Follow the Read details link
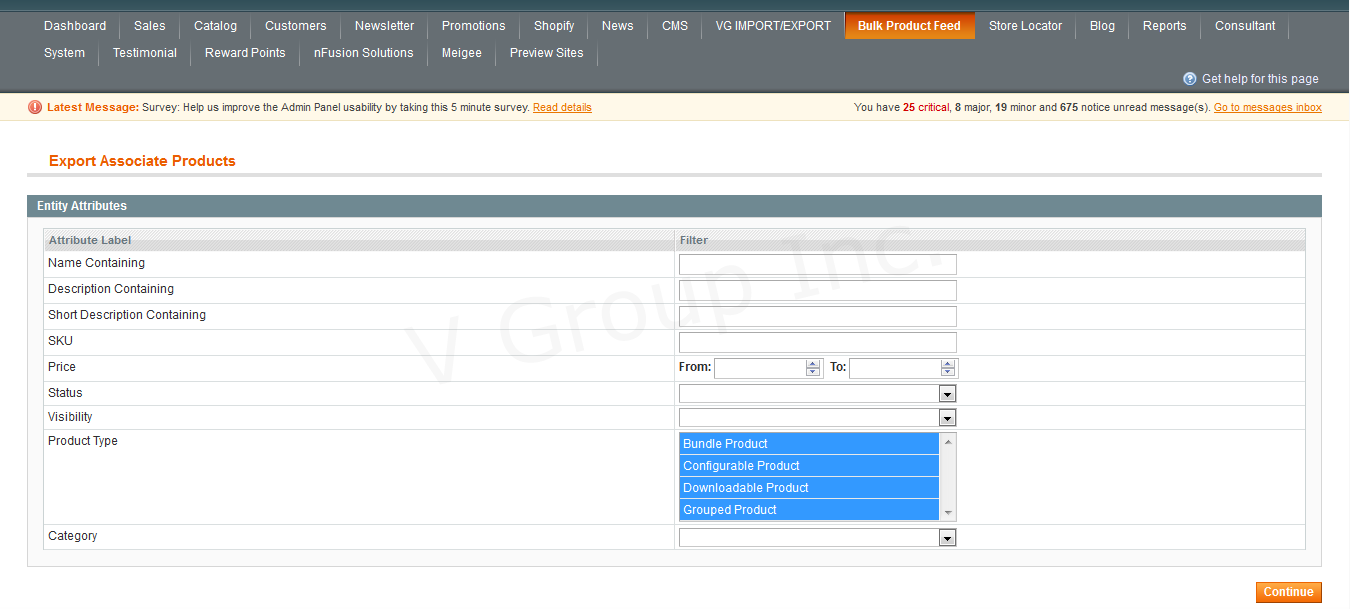 coord(562,108)
